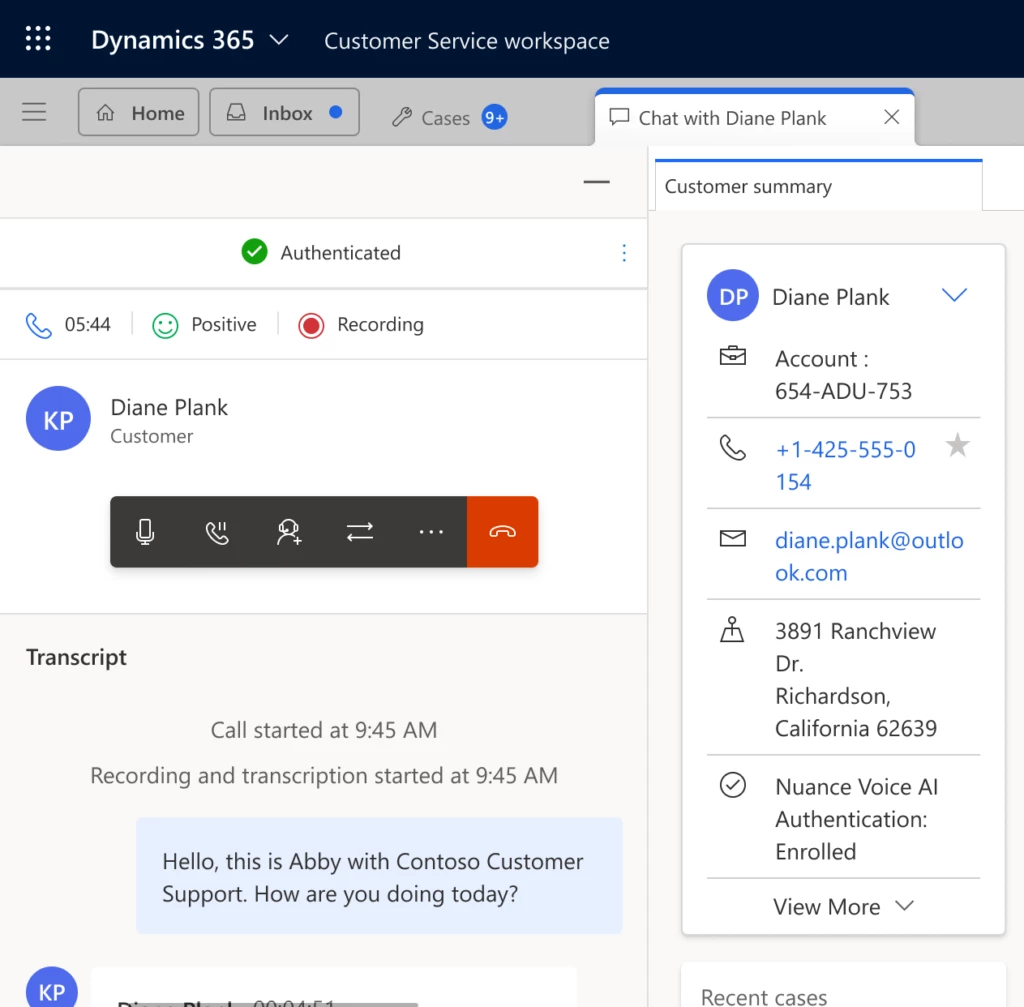The height and width of the screenshot is (1007, 1024).
Task: Open the site map hamburger menu
Action: pos(34,111)
